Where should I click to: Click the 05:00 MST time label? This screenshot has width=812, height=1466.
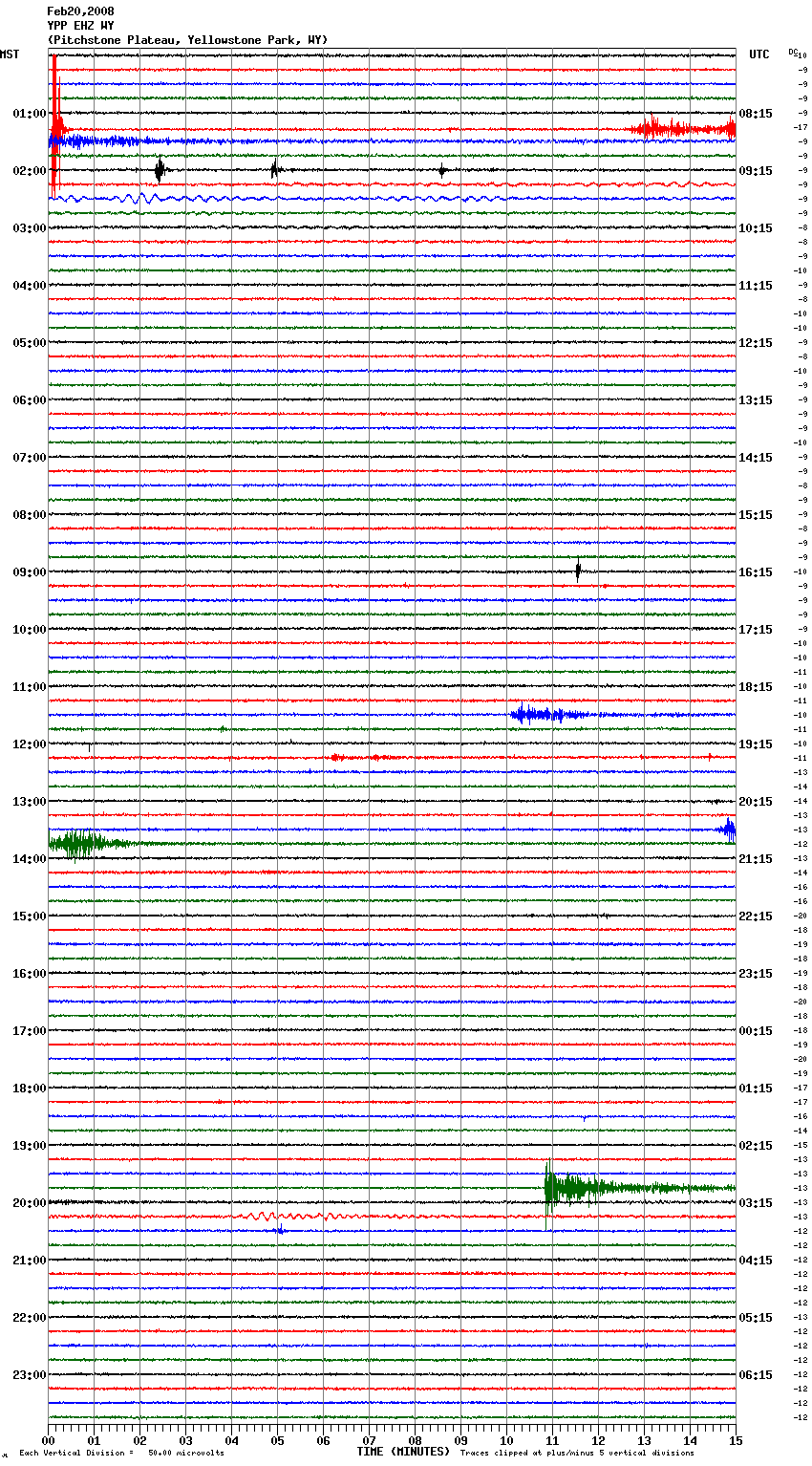tap(30, 343)
